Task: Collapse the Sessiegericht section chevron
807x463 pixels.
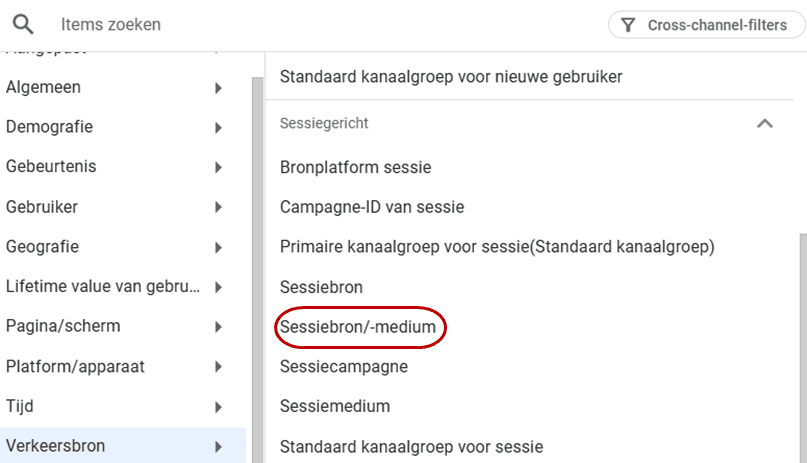Action: 765,123
